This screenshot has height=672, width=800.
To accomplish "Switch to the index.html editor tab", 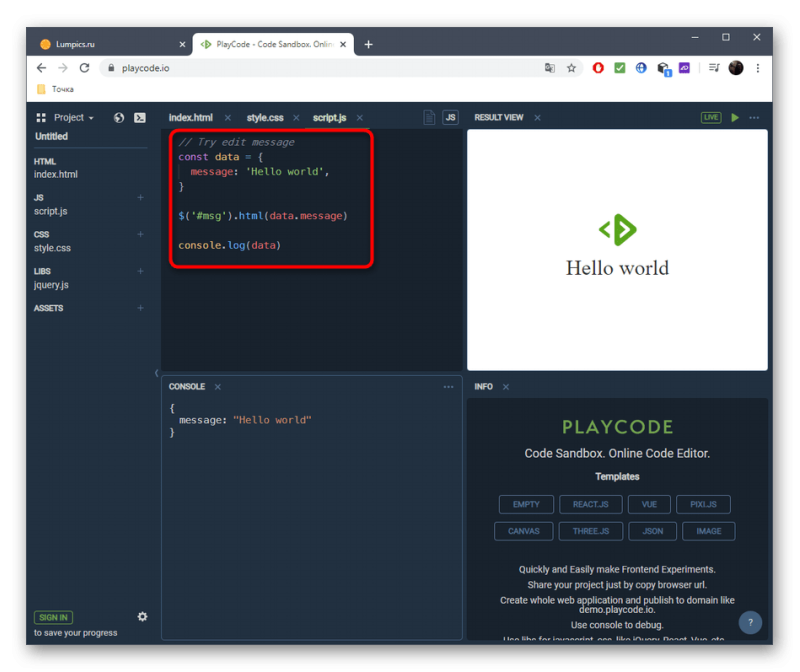I will click(x=191, y=118).
